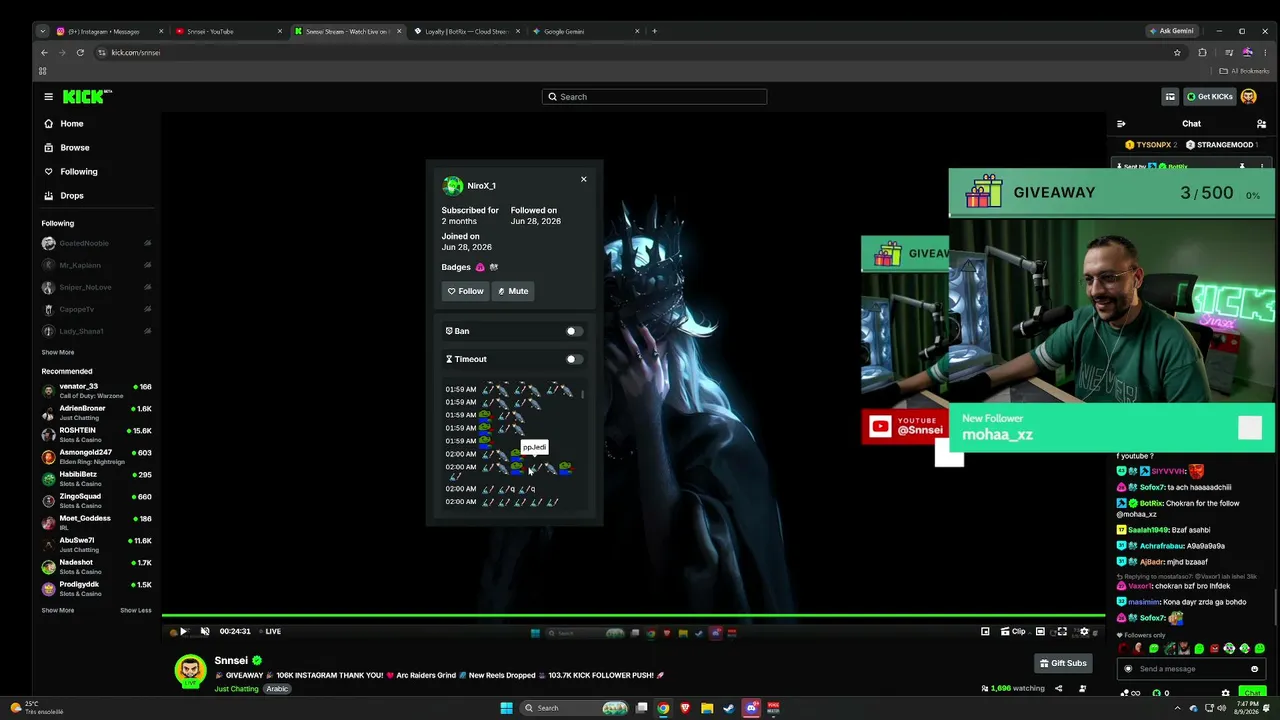
Task: Open Brave browser from the taskbar
Action: 685,708
